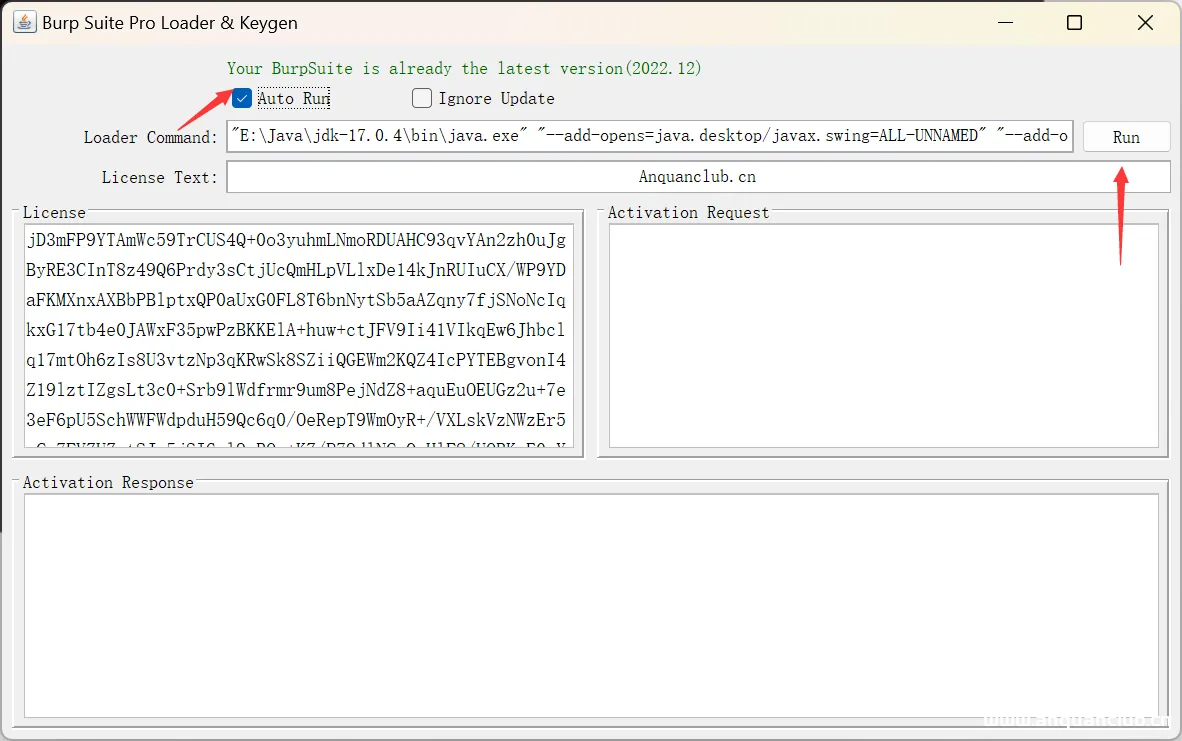
Task: Focus the License Text field containing Anquanclub.cn
Action: [697, 177]
